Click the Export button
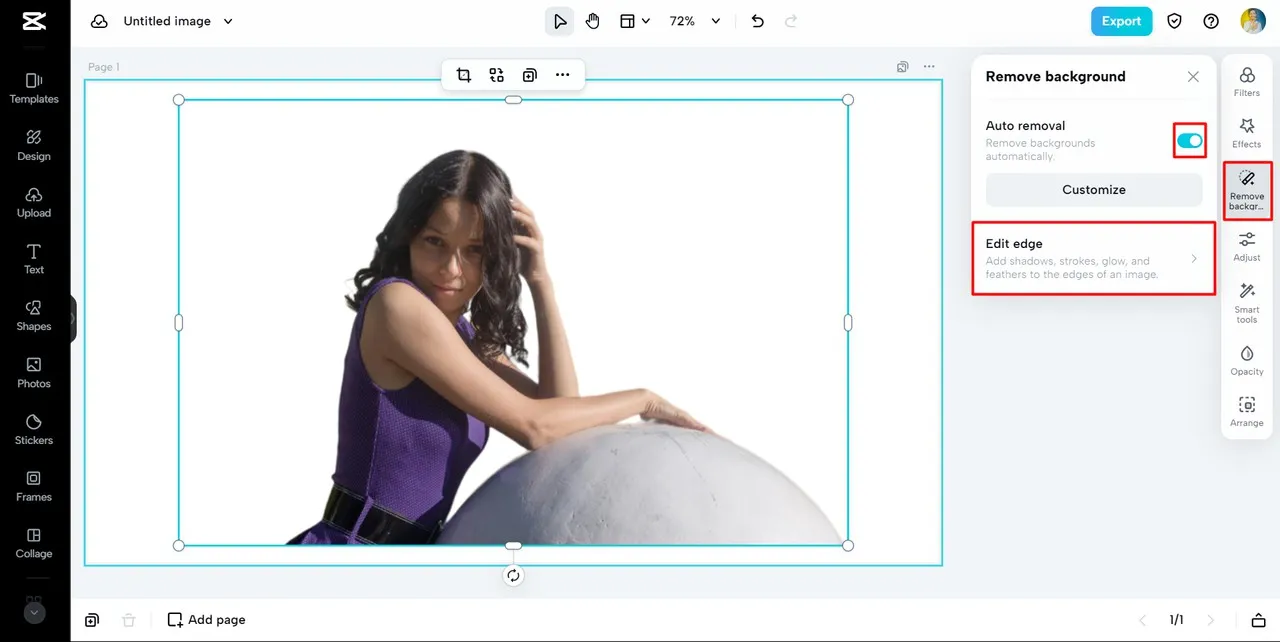The width and height of the screenshot is (1280, 642). [1121, 20]
